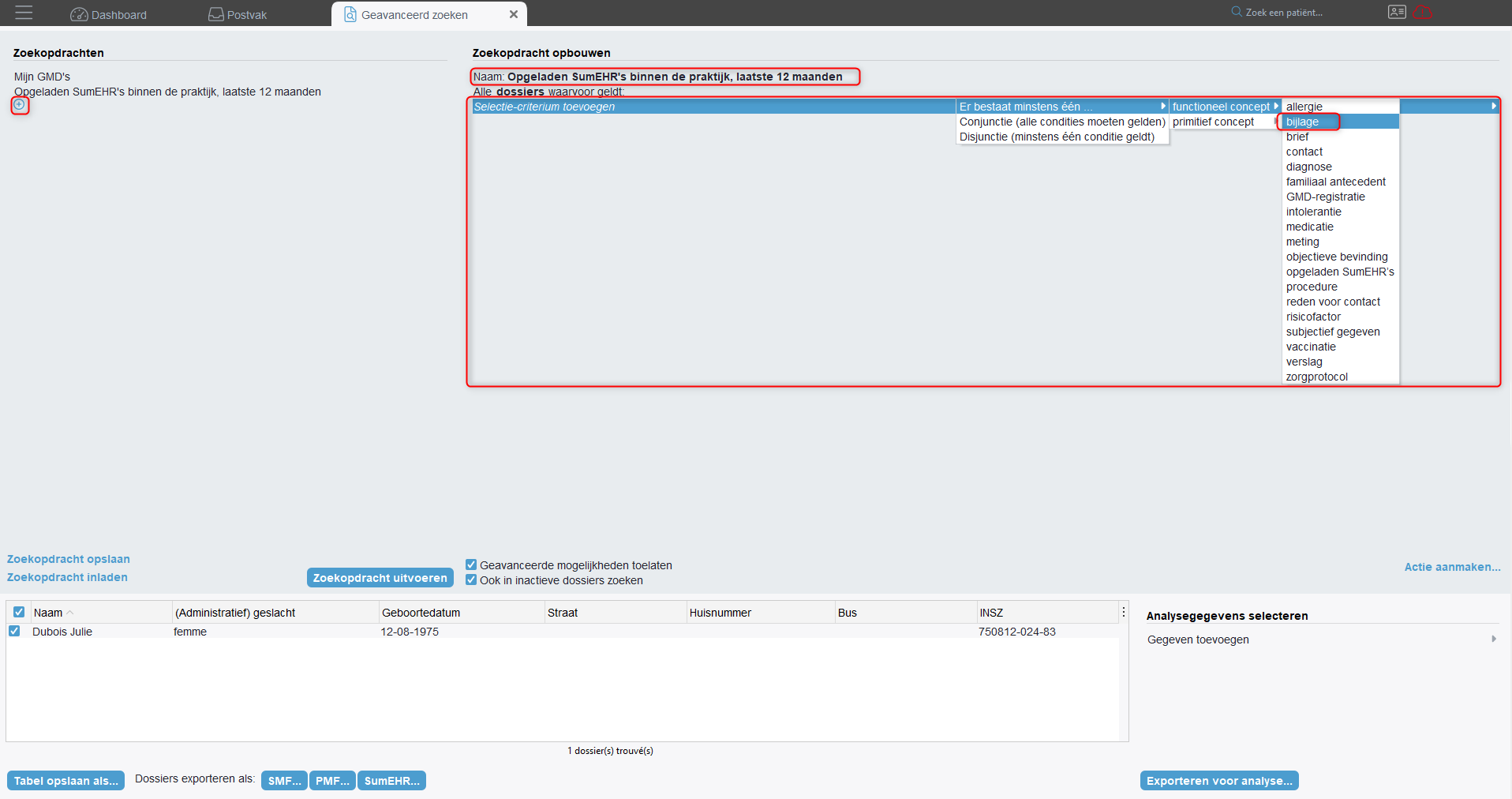
Task: Toggle Geavanceerde mogelijkheden toelaten checkbox
Action: [471, 565]
